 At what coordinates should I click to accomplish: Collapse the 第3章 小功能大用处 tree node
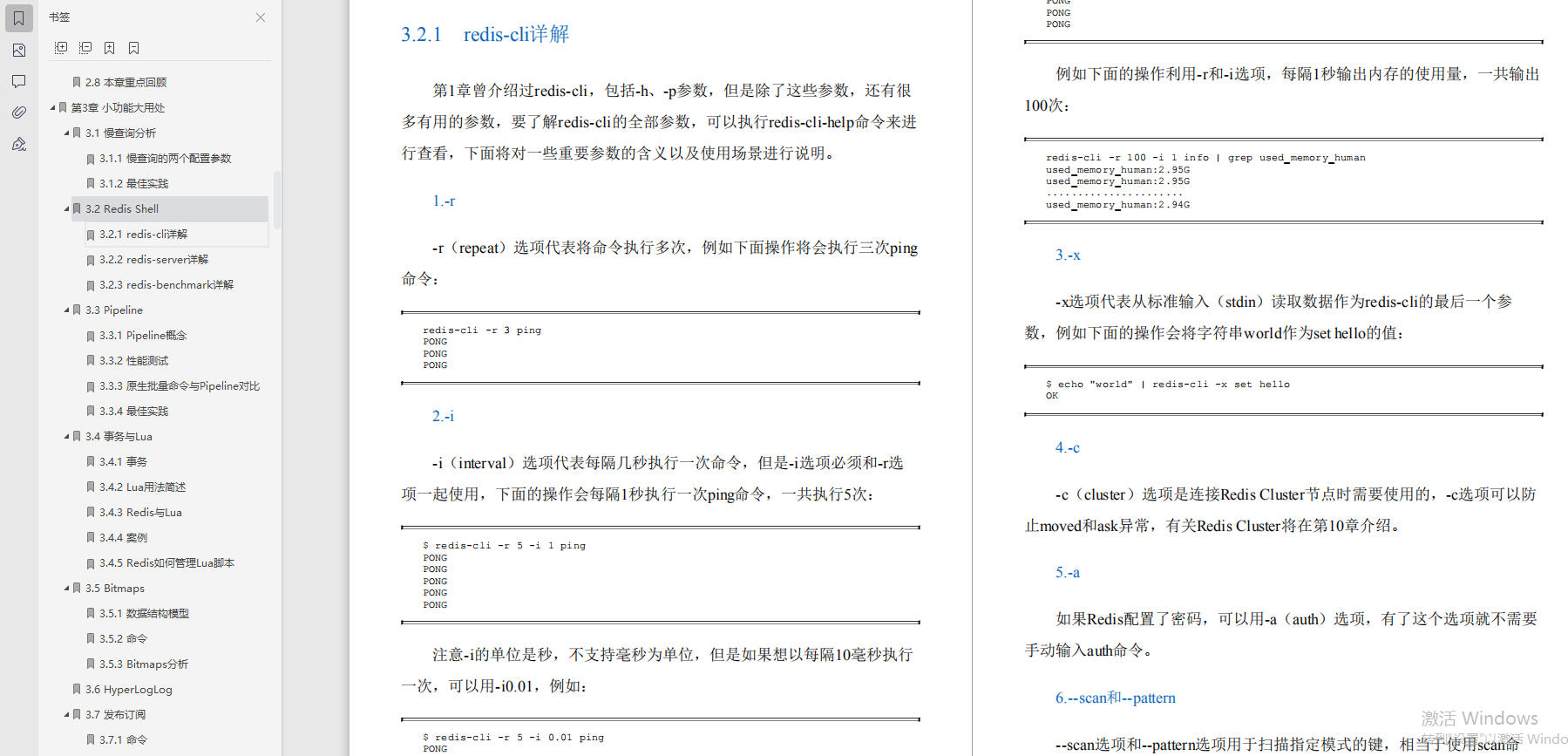pyautogui.click(x=52, y=108)
